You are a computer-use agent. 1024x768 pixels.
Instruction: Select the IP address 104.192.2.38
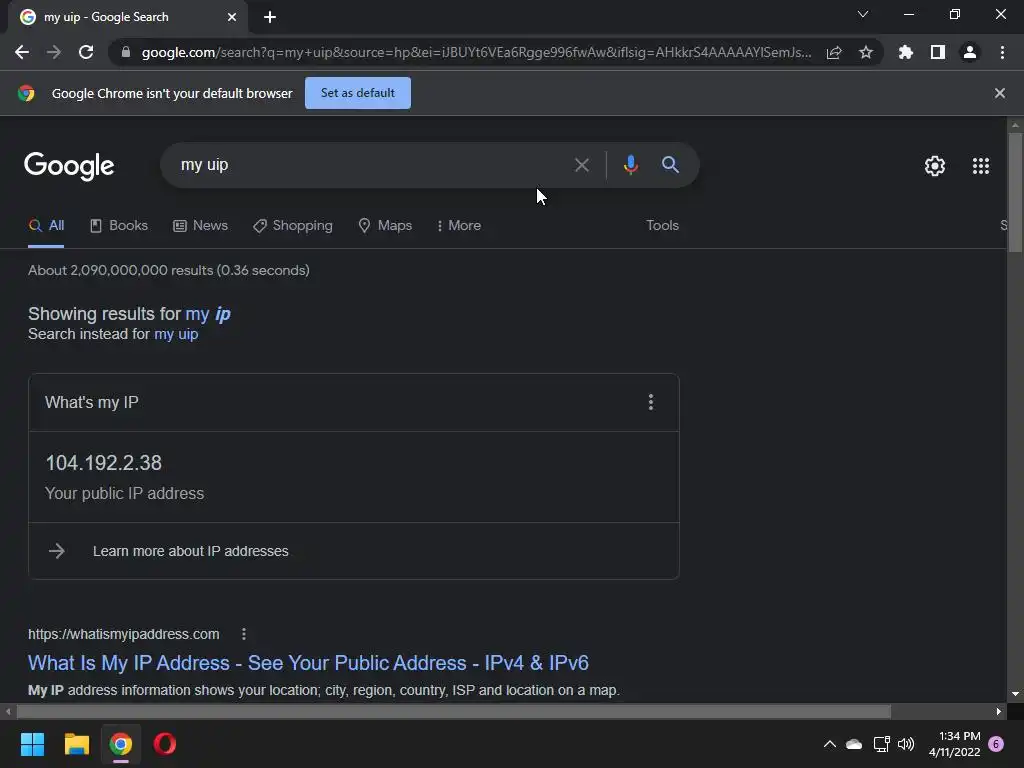[x=104, y=463]
